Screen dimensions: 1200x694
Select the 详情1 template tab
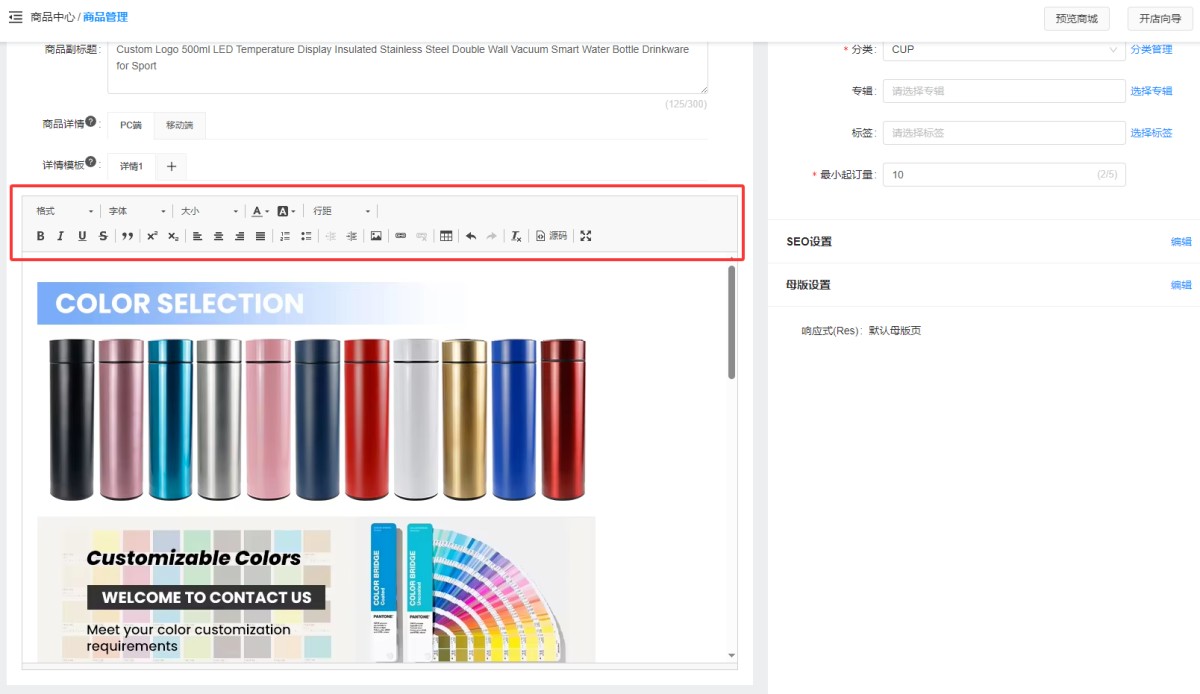pyautogui.click(x=132, y=166)
